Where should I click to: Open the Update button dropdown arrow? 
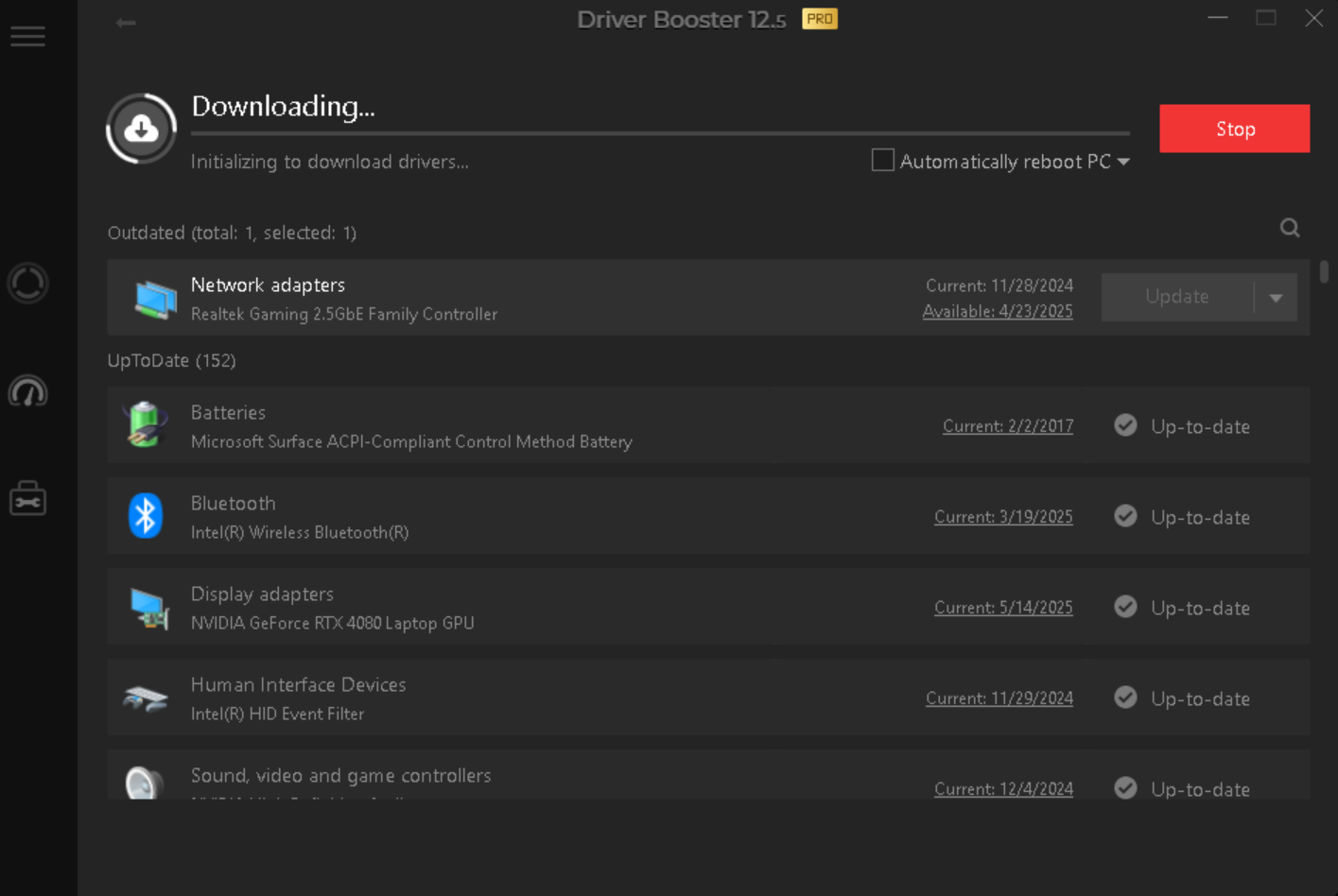point(1276,298)
